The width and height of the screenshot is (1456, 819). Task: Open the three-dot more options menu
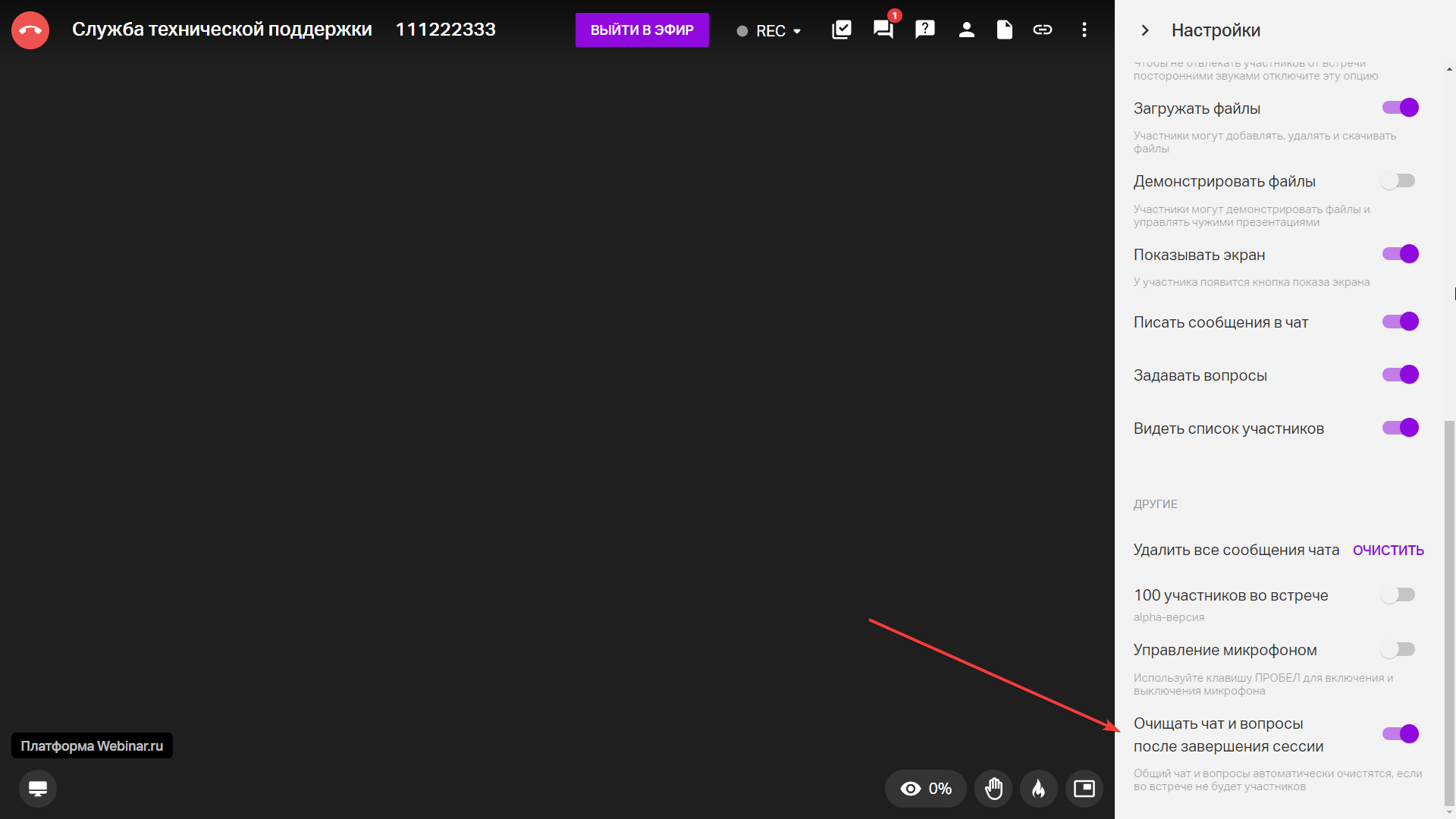(x=1084, y=30)
